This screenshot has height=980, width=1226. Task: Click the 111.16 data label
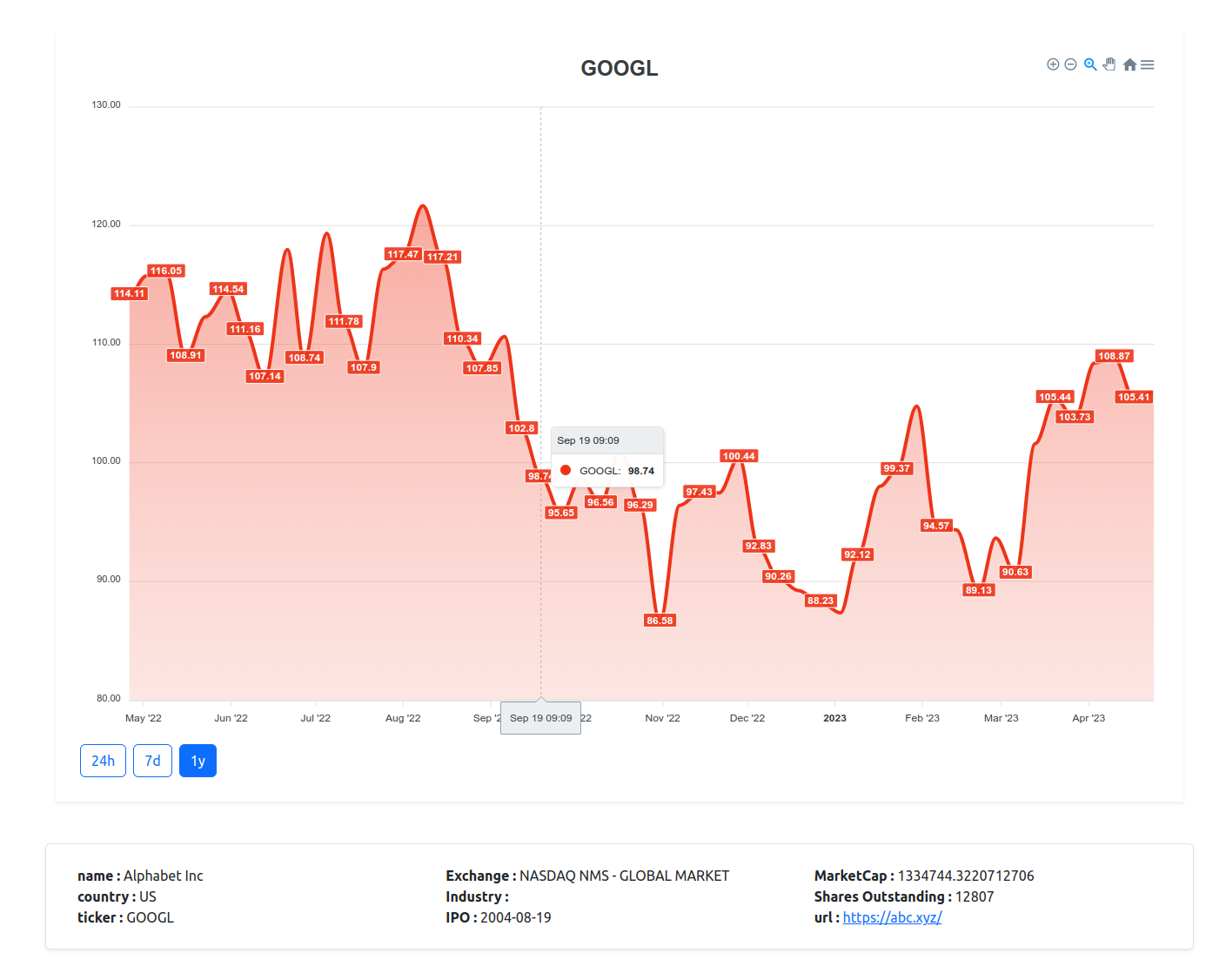[x=245, y=329]
